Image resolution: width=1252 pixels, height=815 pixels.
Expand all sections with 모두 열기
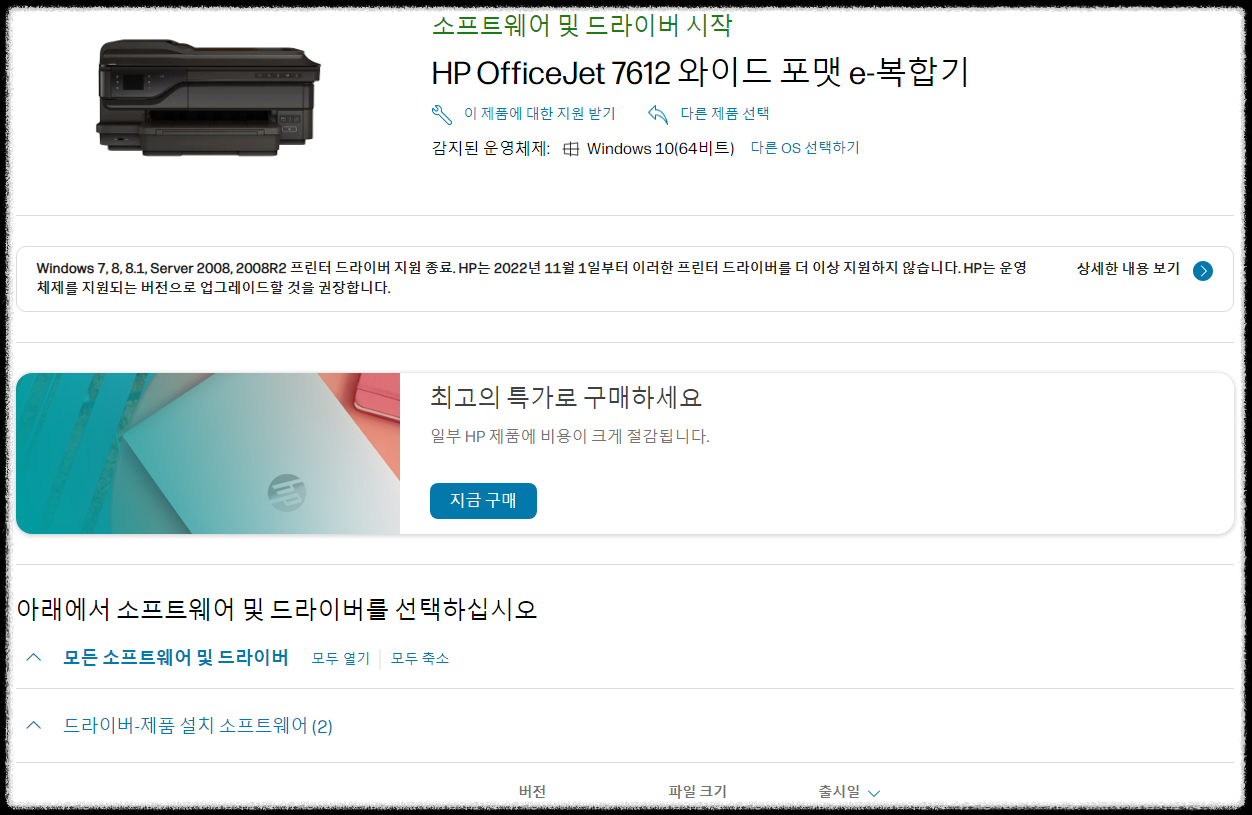click(x=339, y=658)
